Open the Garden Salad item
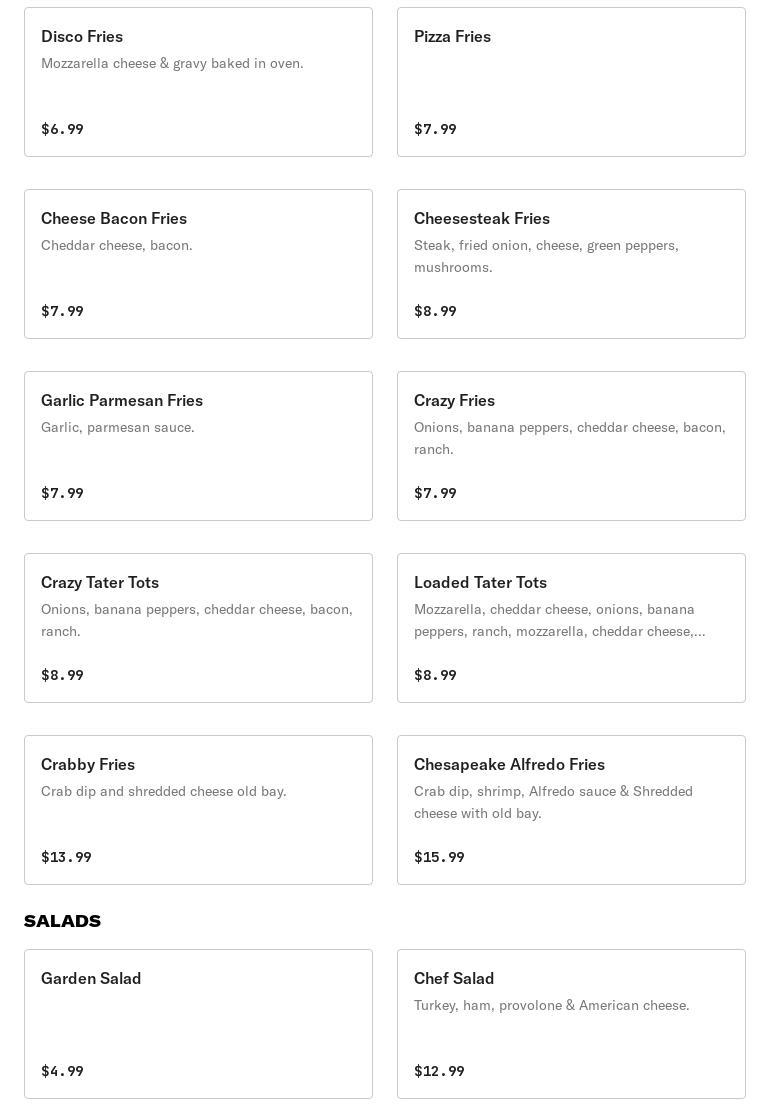The width and height of the screenshot is (770, 1120). pos(198,1024)
